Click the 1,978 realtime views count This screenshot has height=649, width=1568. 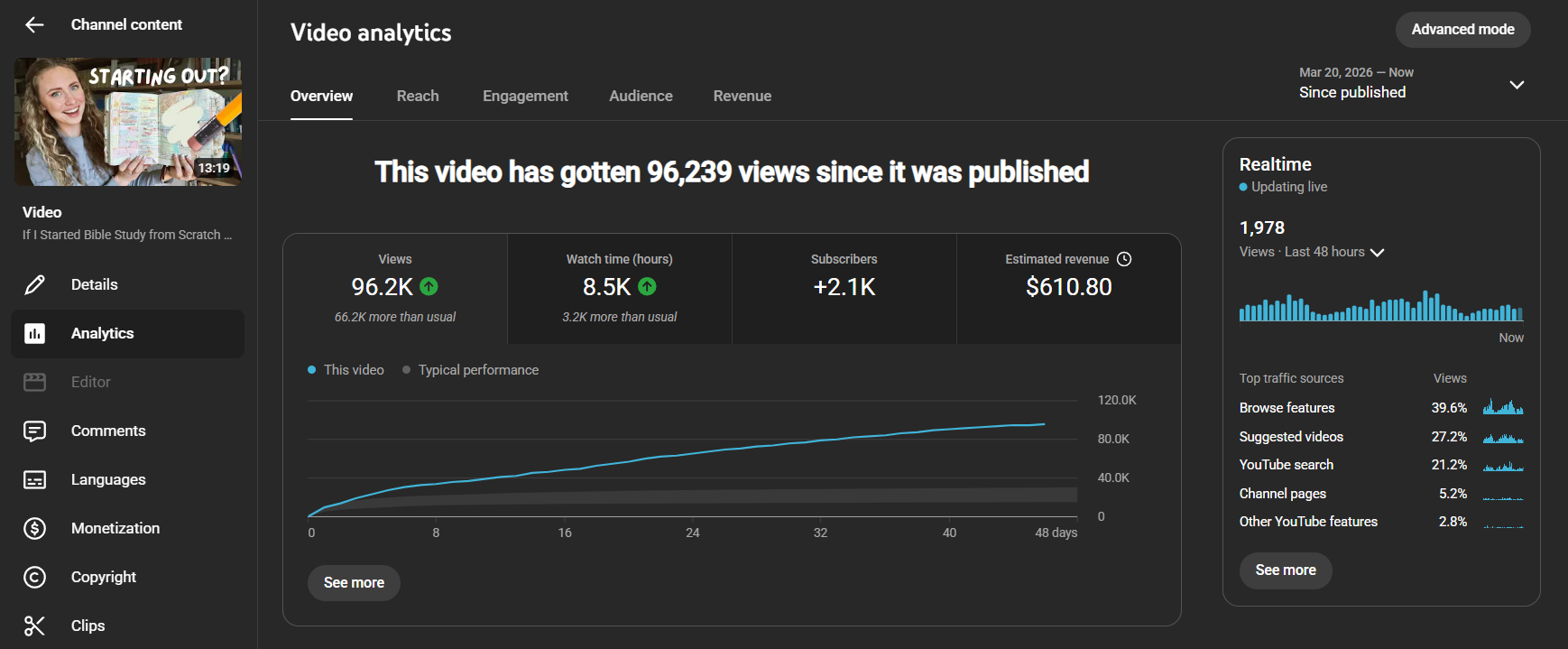1262,227
